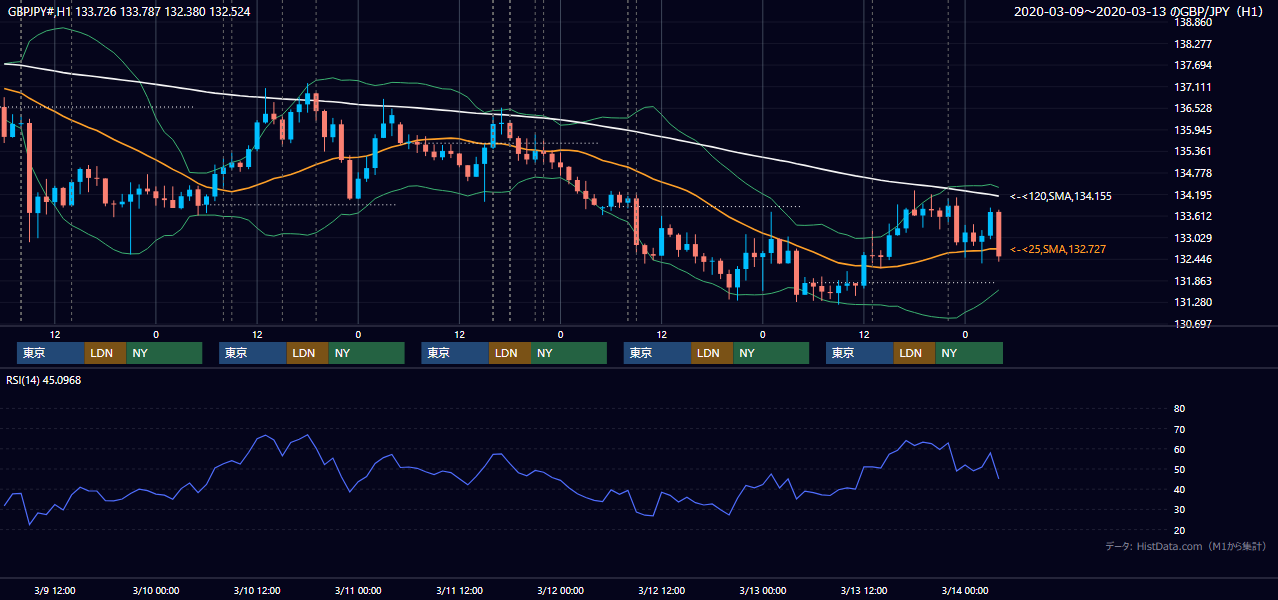The image size is (1278, 600).
Task: Select the 2020-03-09～2020-03-13 GBP/JPY (H1) chart title
Action: [x=1139, y=12]
